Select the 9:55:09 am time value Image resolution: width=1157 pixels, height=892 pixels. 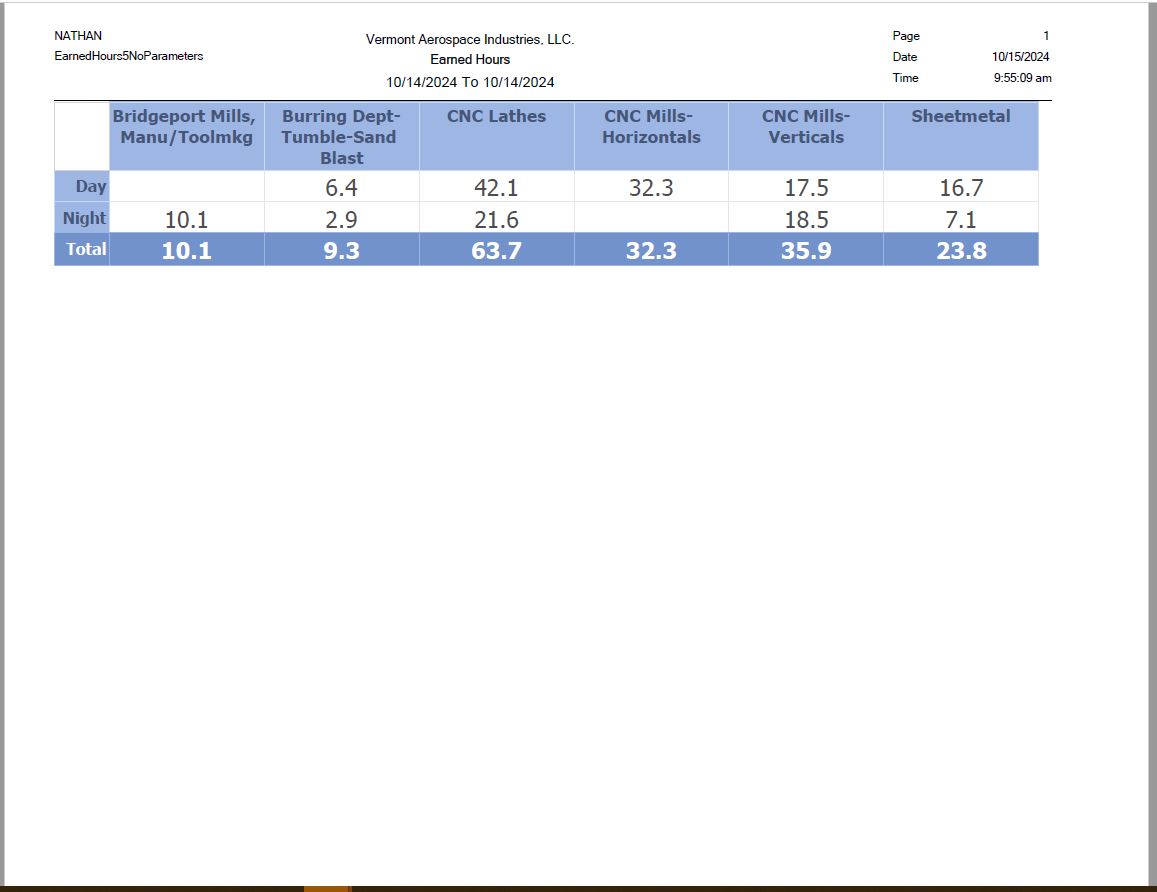tap(1023, 77)
